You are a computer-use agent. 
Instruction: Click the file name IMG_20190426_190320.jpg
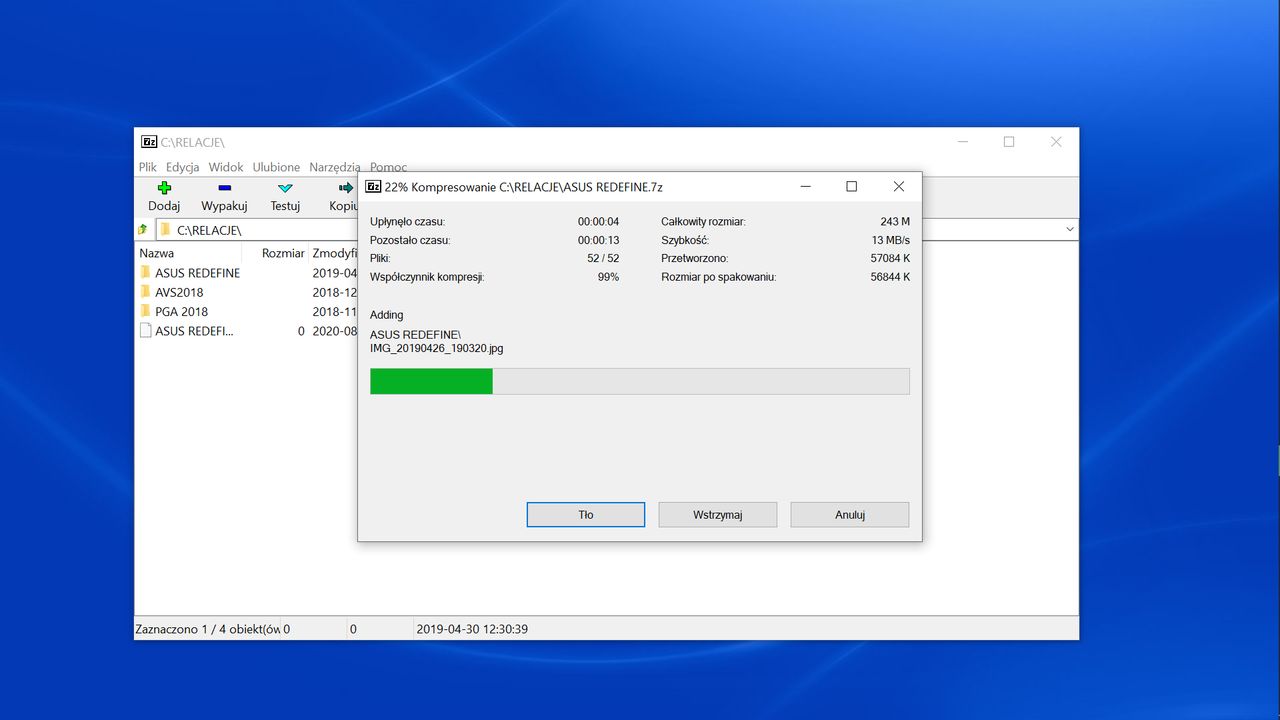click(x=437, y=348)
